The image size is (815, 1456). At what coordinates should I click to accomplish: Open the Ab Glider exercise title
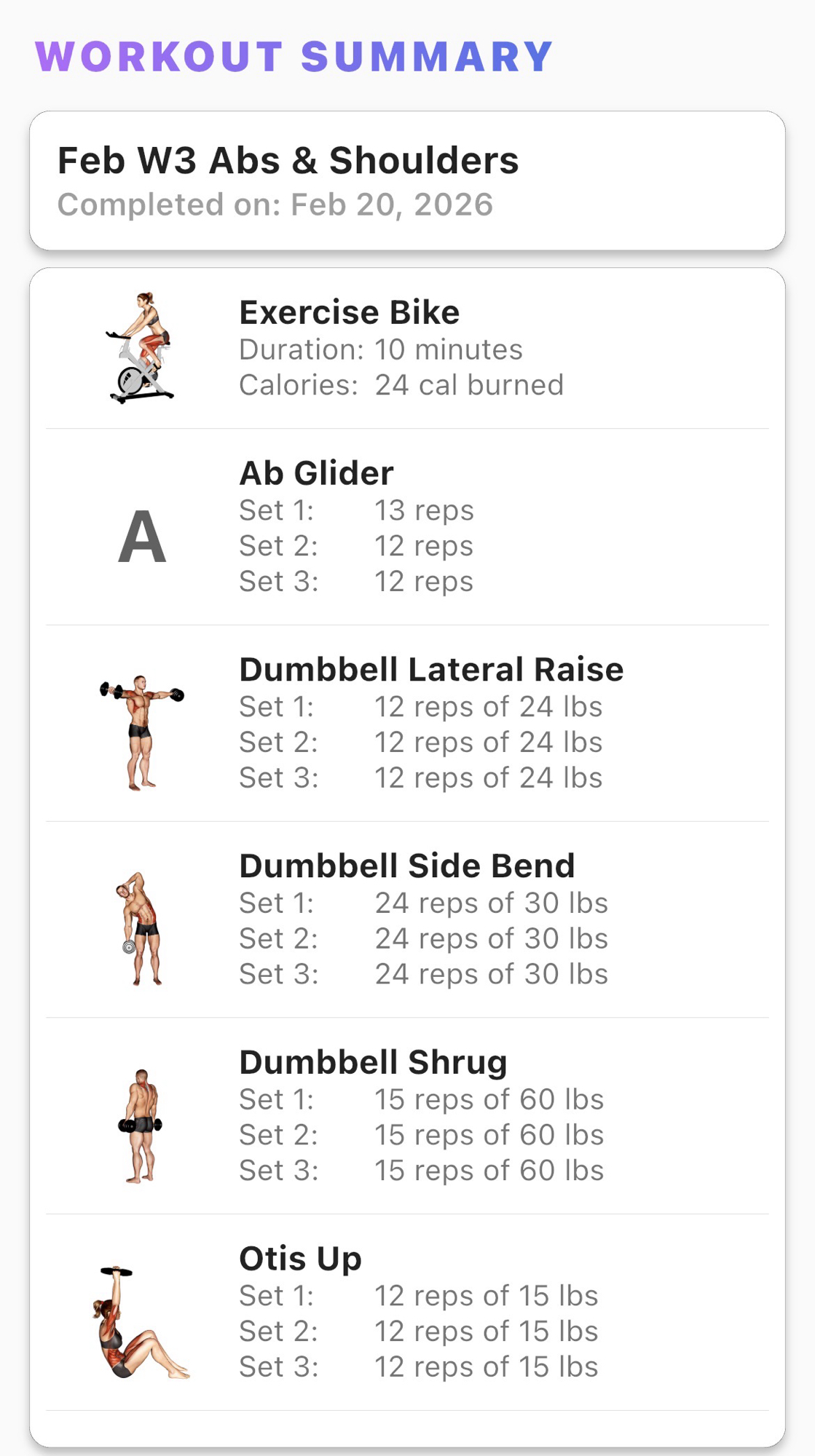pos(316,473)
